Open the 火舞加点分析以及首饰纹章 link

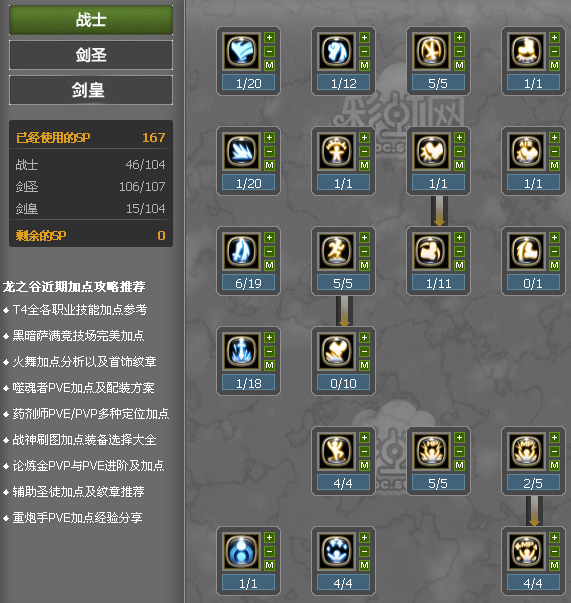[x=84, y=361]
